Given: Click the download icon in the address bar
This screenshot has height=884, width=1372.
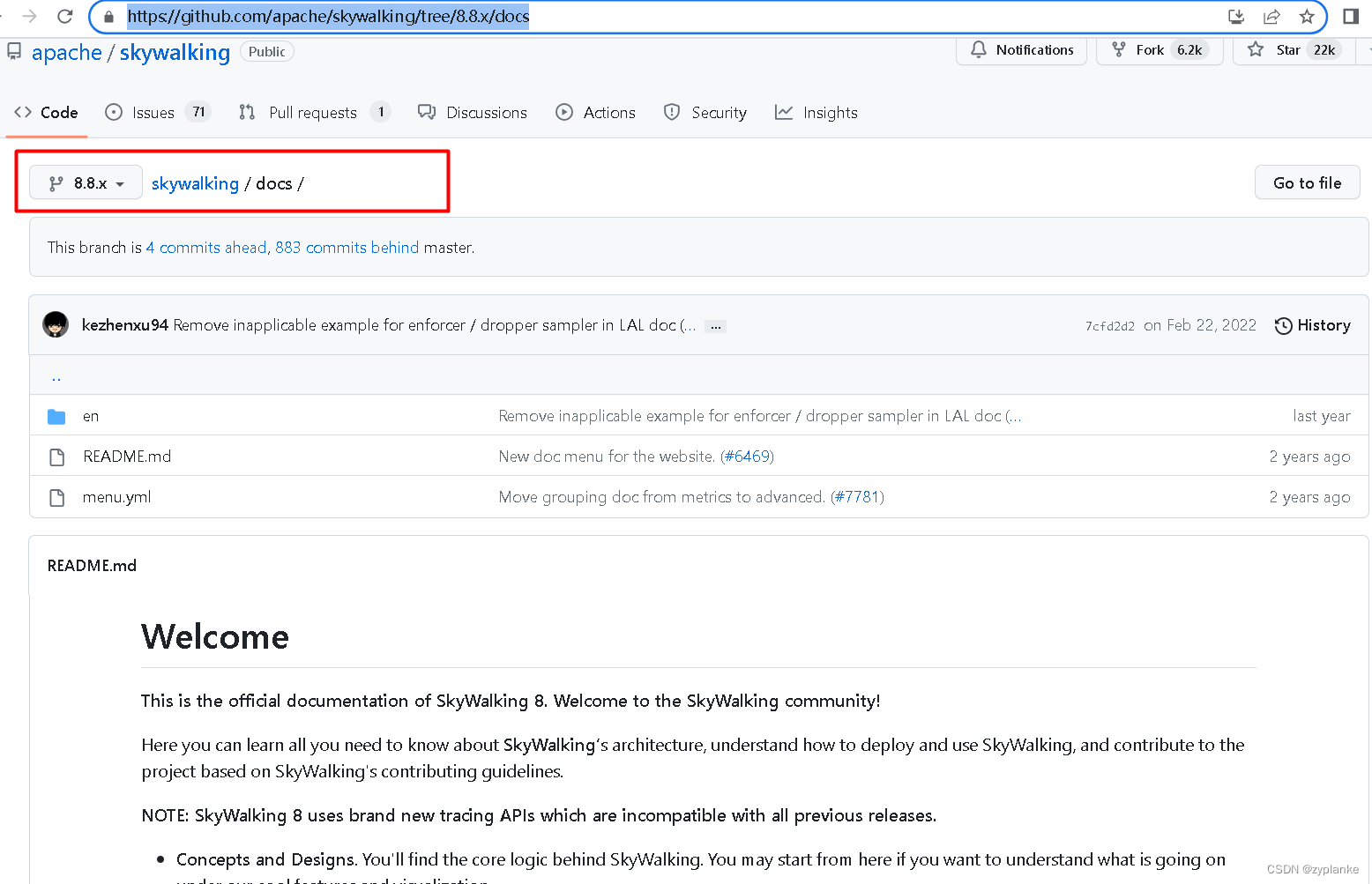Looking at the screenshot, I should click(1236, 16).
